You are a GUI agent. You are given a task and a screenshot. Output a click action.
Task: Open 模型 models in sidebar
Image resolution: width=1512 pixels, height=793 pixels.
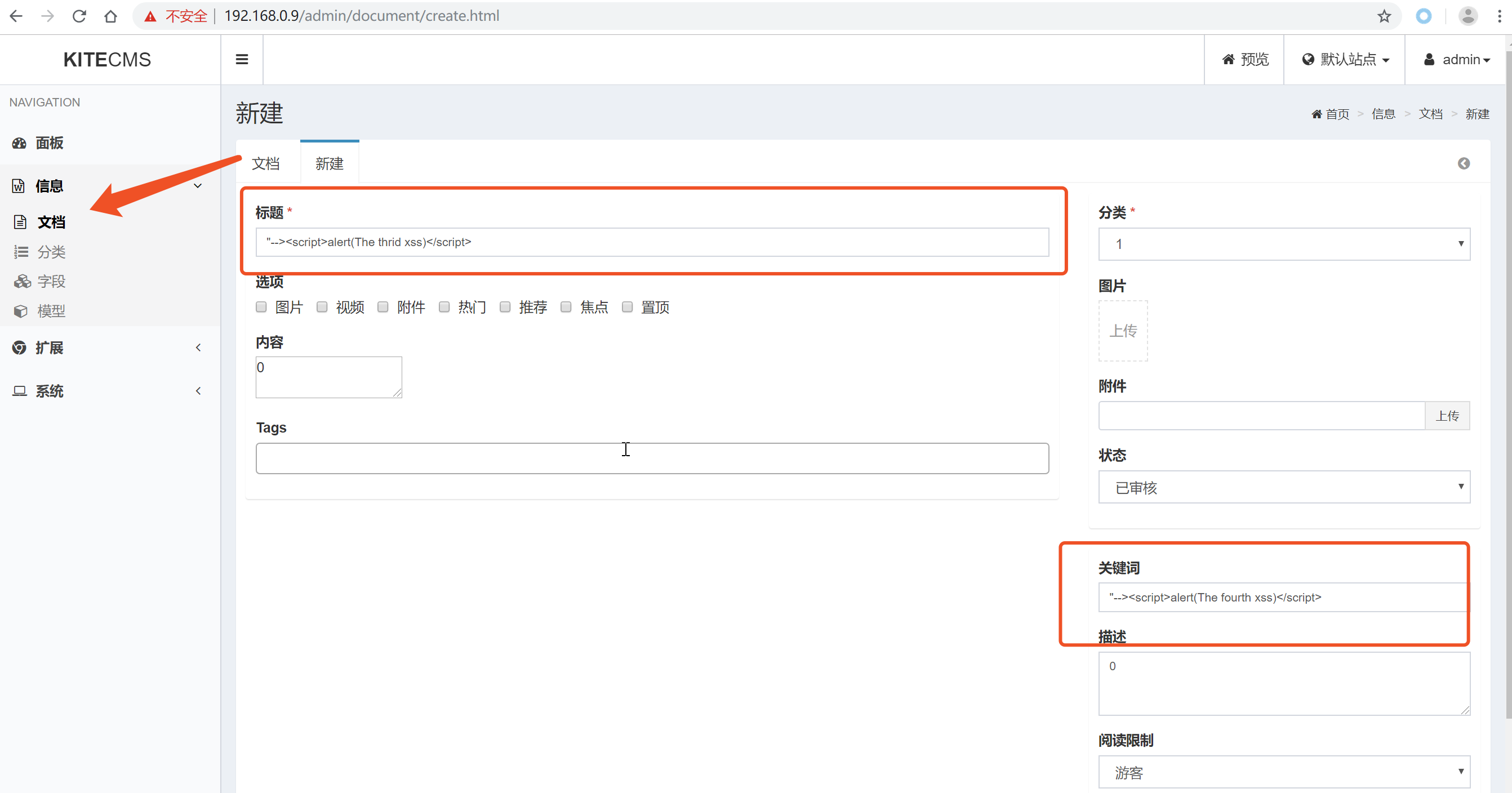point(51,310)
